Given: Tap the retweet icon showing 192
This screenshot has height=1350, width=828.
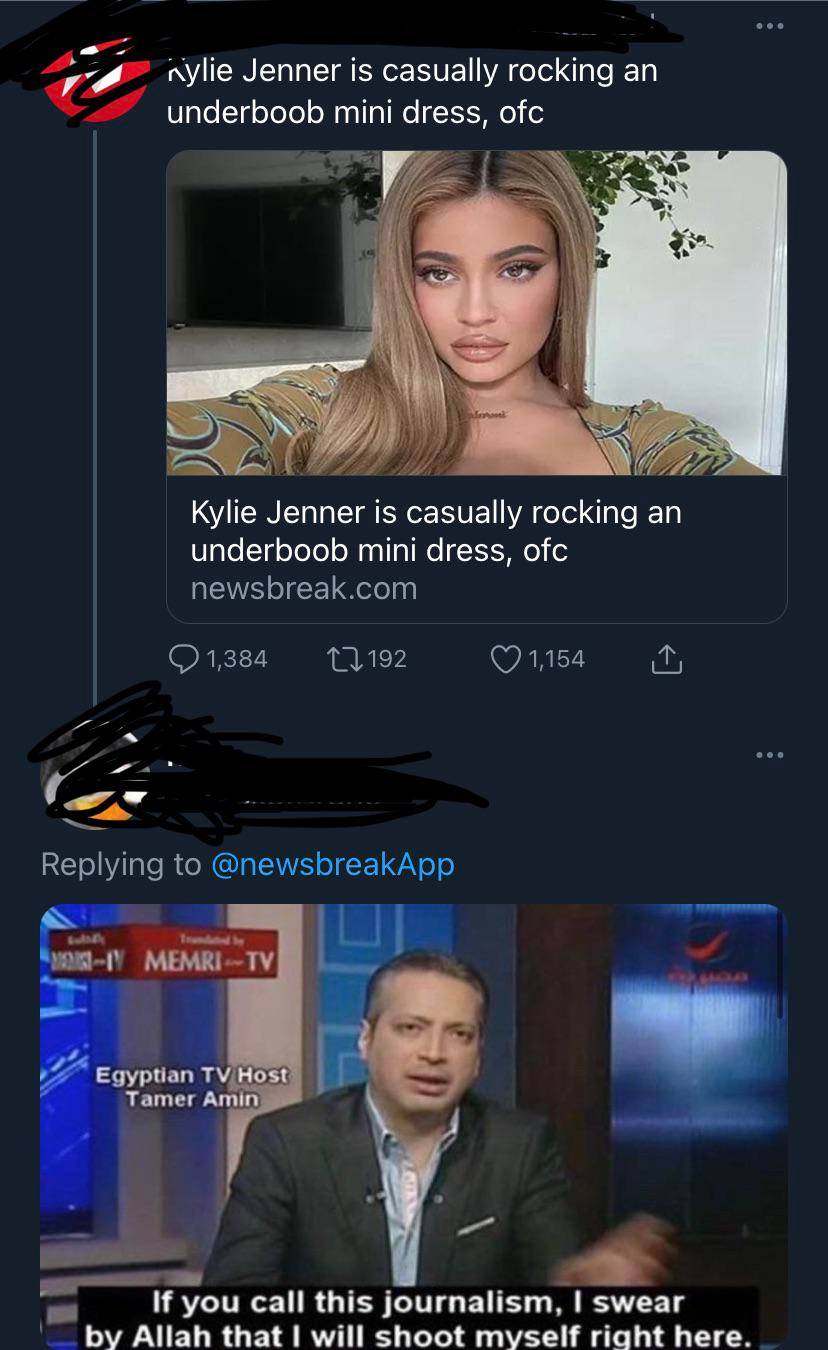Looking at the screenshot, I should pos(340,658).
